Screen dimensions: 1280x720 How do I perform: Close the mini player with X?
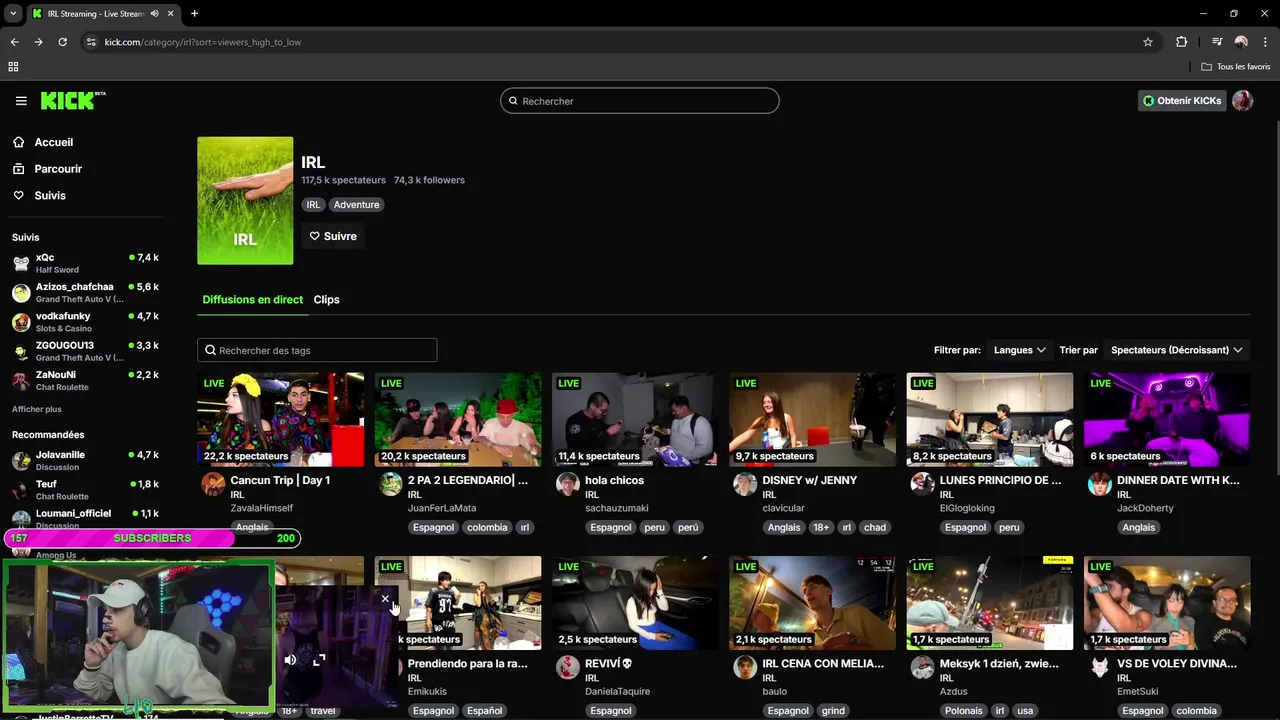click(385, 599)
